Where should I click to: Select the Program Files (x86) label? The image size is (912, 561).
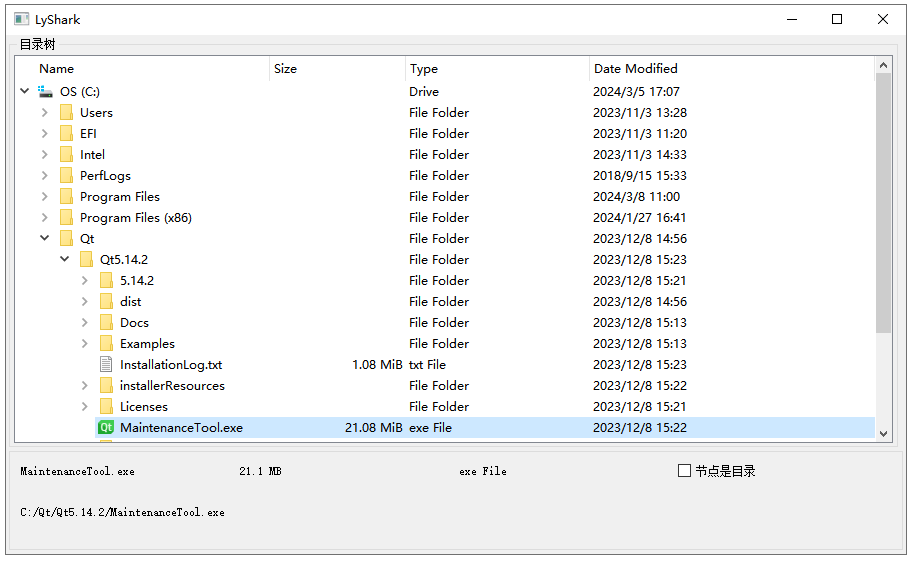(x=136, y=217)
